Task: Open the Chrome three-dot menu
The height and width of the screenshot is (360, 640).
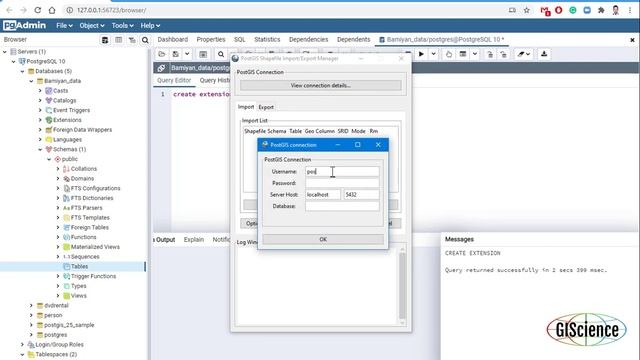Action: tap(630, 10)
